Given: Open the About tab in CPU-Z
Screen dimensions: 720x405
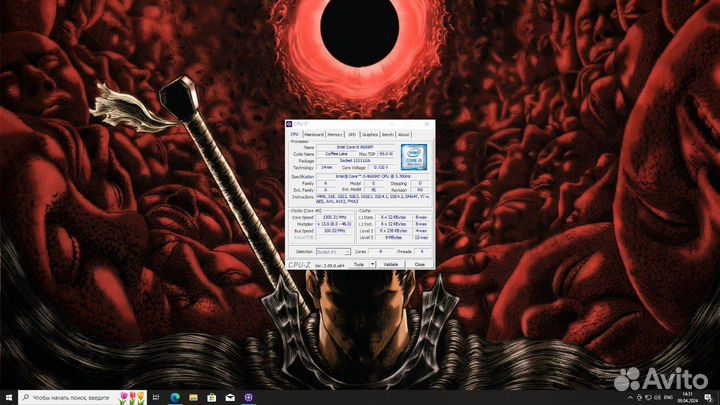Looking at the screenshot, I should tap(403, 135).
